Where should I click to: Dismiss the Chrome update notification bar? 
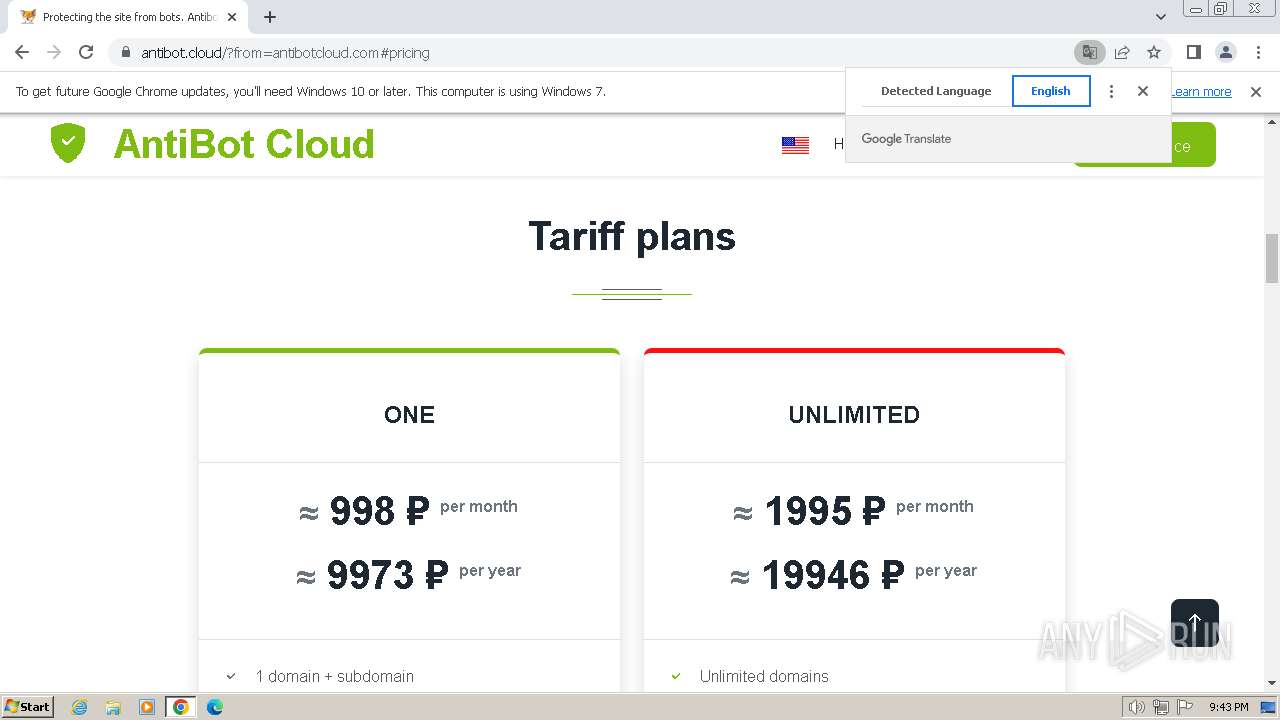(x=1256, y=92)
